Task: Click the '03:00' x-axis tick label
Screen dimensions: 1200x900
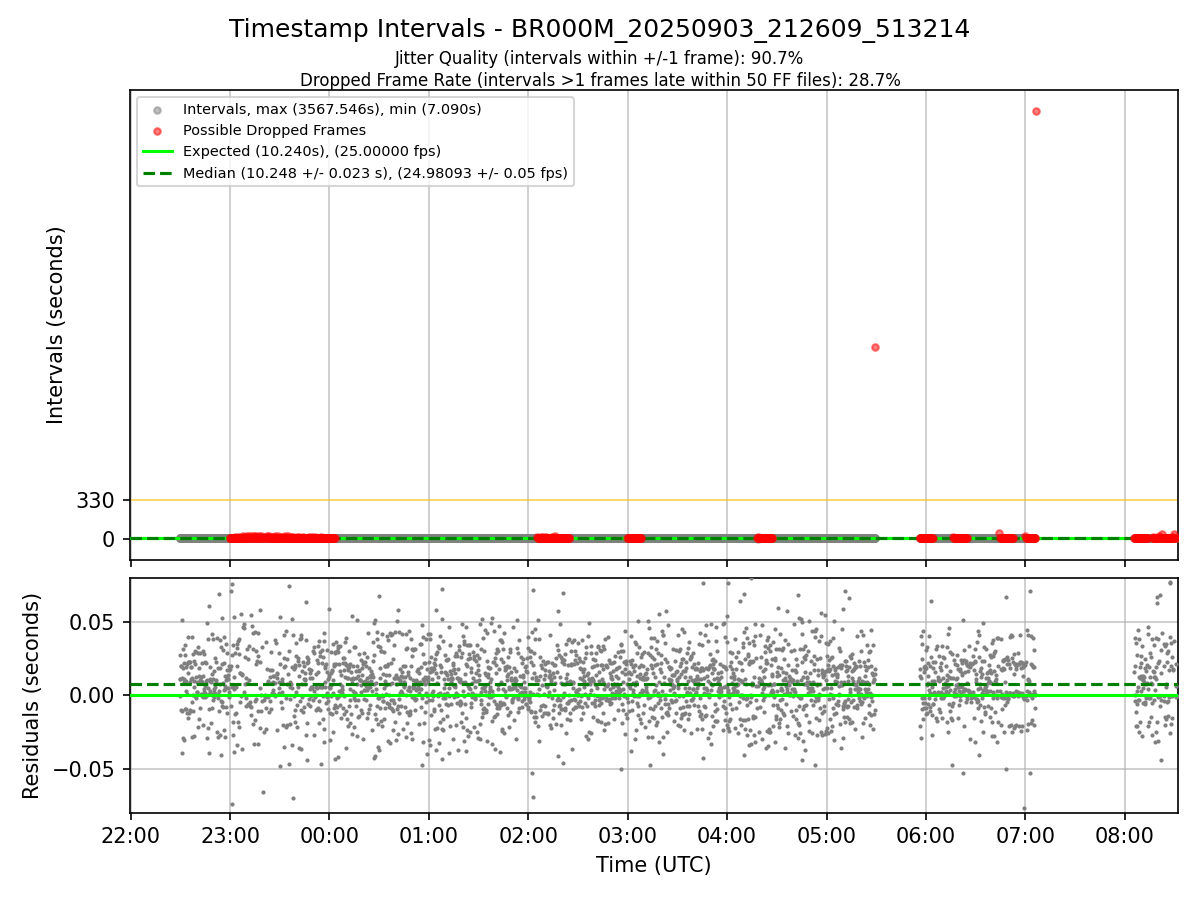Action: (628, 835)
